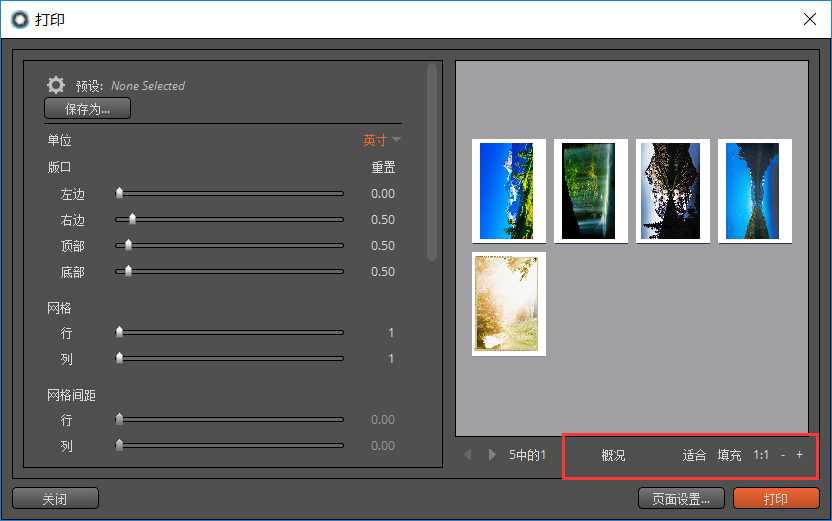This screenshot has width=832, height=521.
Task: Zoom in the preview with plus icon
Action: (x=799, y=455)
